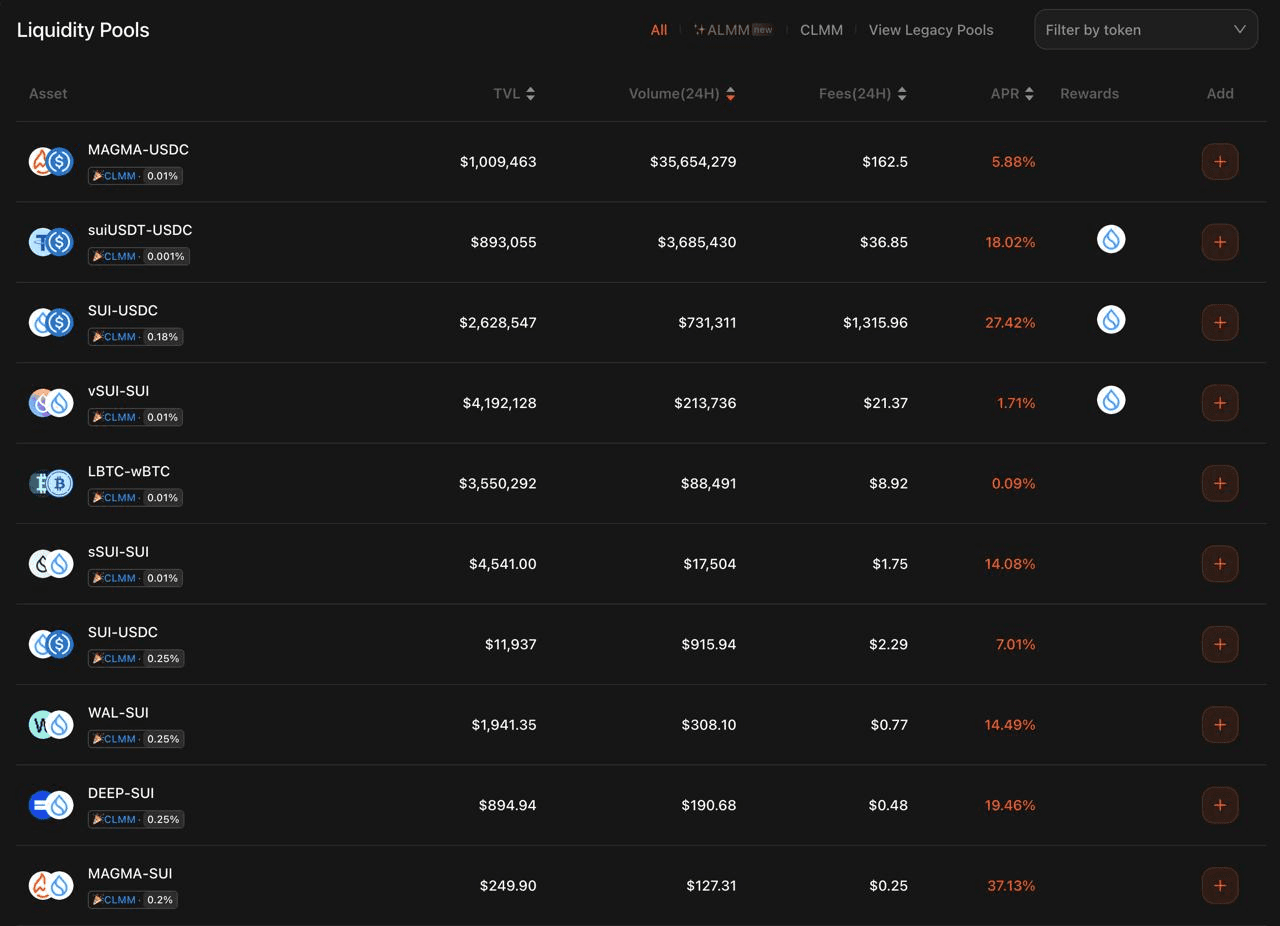Select the All pools filter tab
This screenshot has height=926, width=1280.
click(658, 30)
